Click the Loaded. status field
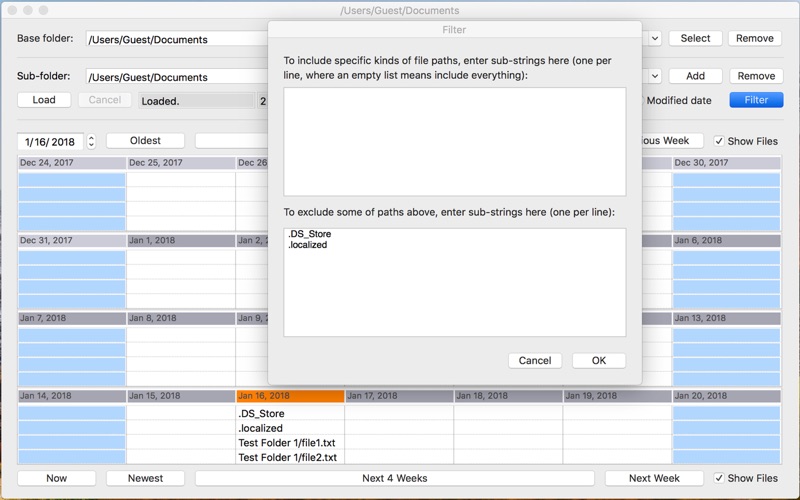Screen dimensions: 800x500 pyautogui.click(x=196, y=101)
